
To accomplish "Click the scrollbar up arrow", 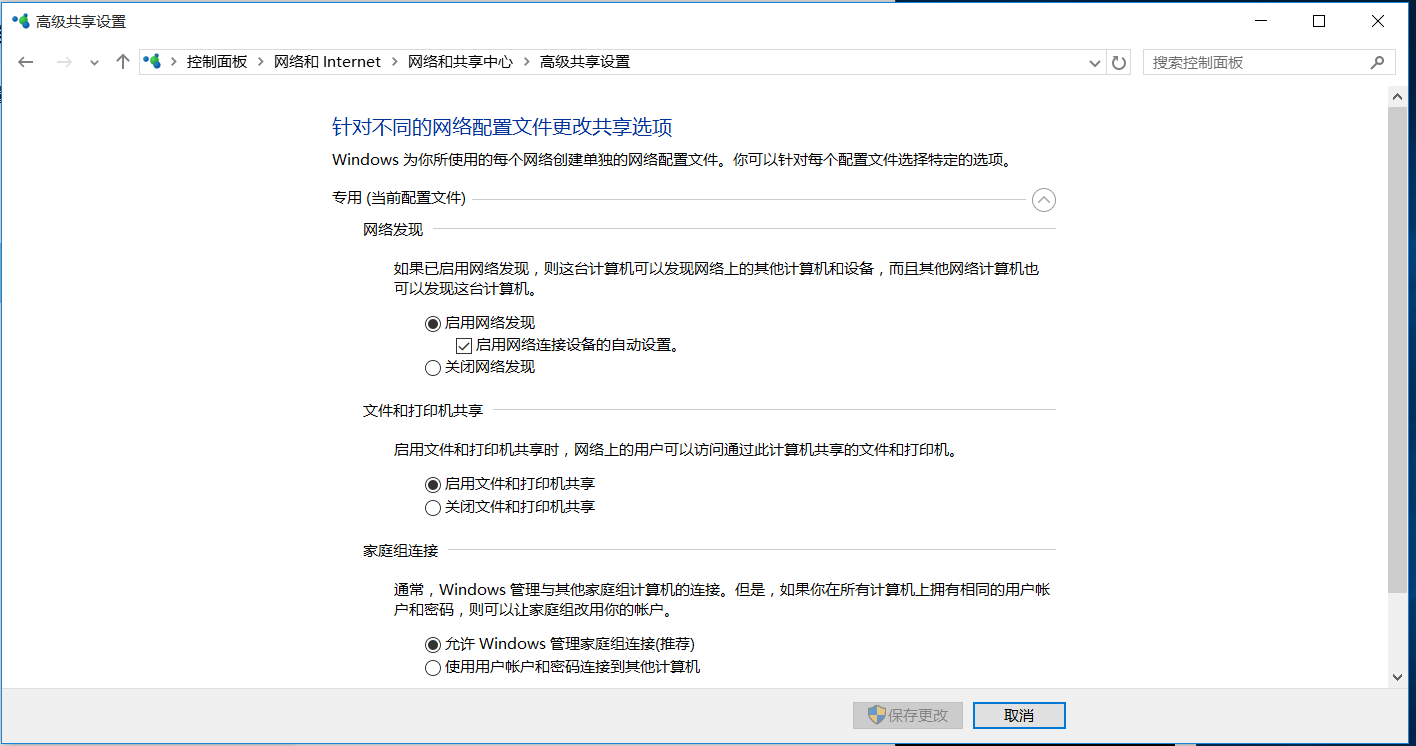I will [x=1398, y=95].
